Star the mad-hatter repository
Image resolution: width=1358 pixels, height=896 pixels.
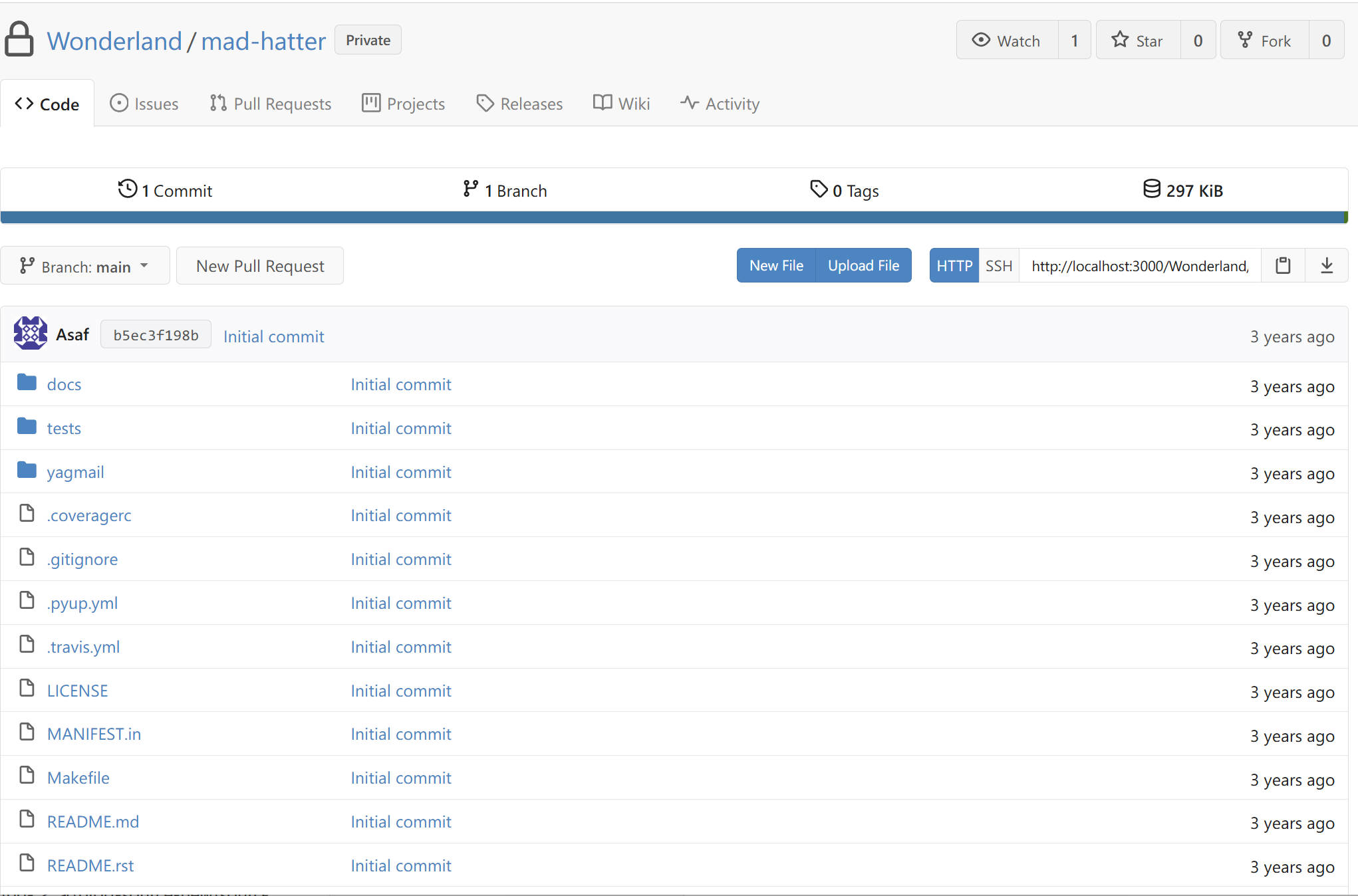tap(1139, 41)
